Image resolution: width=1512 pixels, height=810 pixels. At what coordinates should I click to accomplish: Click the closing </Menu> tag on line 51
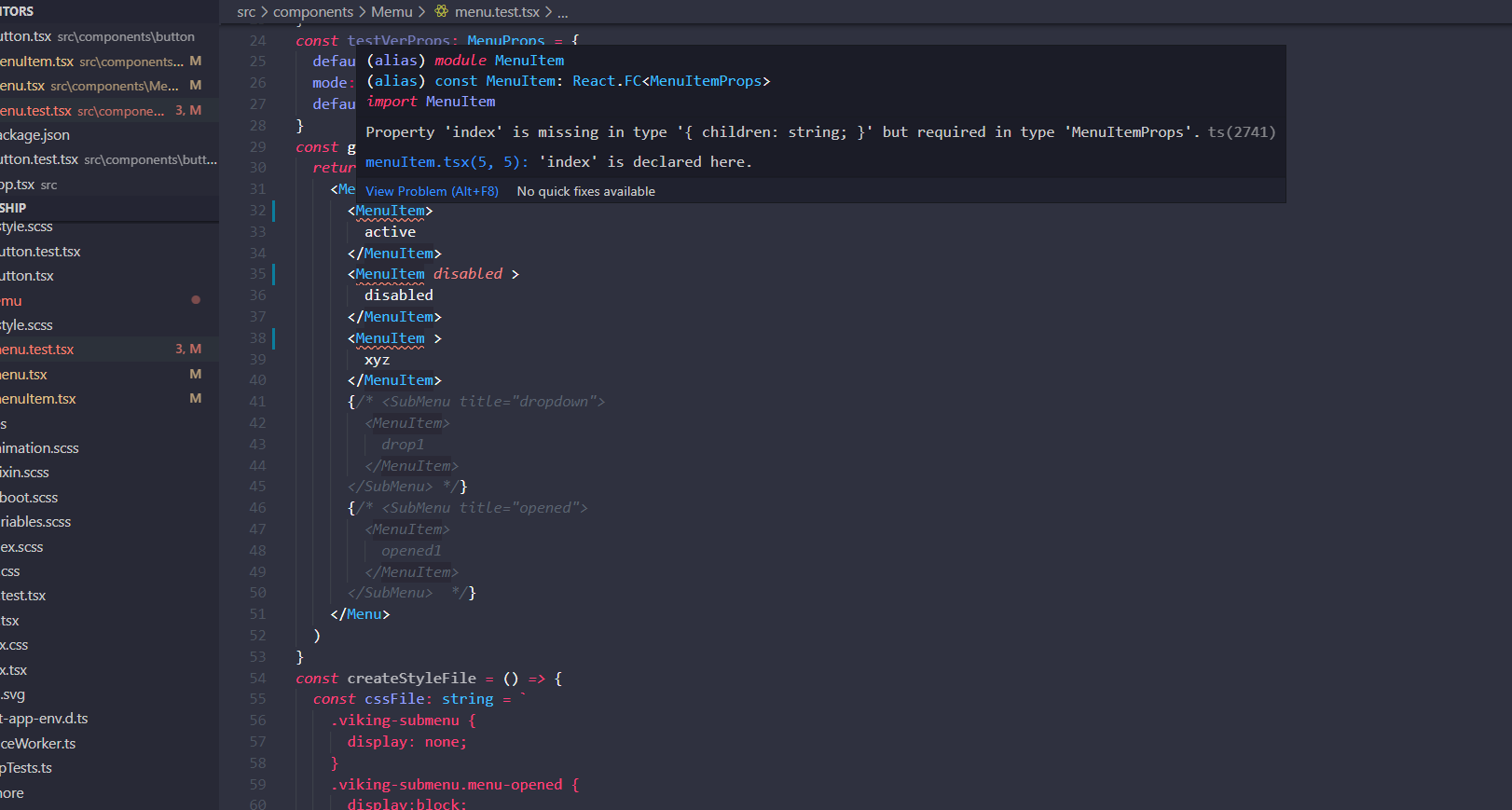tap(360, 614)
